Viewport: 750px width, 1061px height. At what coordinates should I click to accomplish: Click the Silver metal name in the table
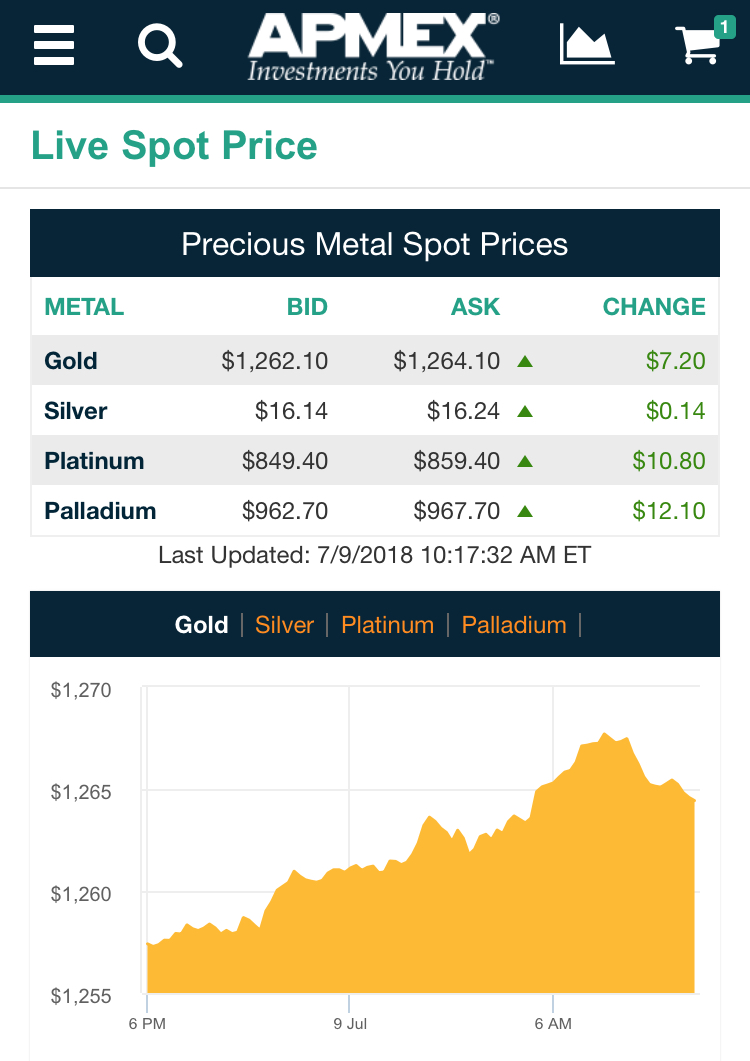76,411
